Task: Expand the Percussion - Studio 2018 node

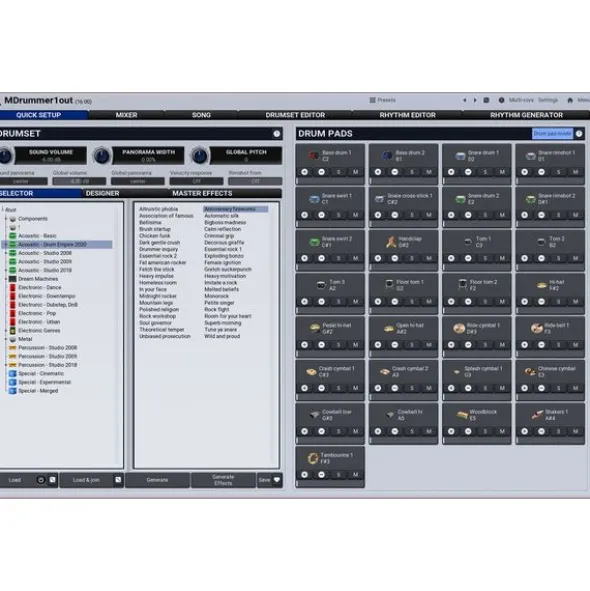Action: tap(6, 365)
